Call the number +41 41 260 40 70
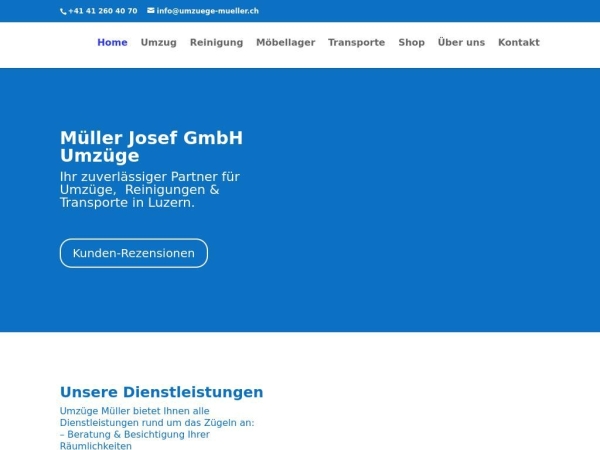Screen dimensions: 600x450 [x=102, y=11]
